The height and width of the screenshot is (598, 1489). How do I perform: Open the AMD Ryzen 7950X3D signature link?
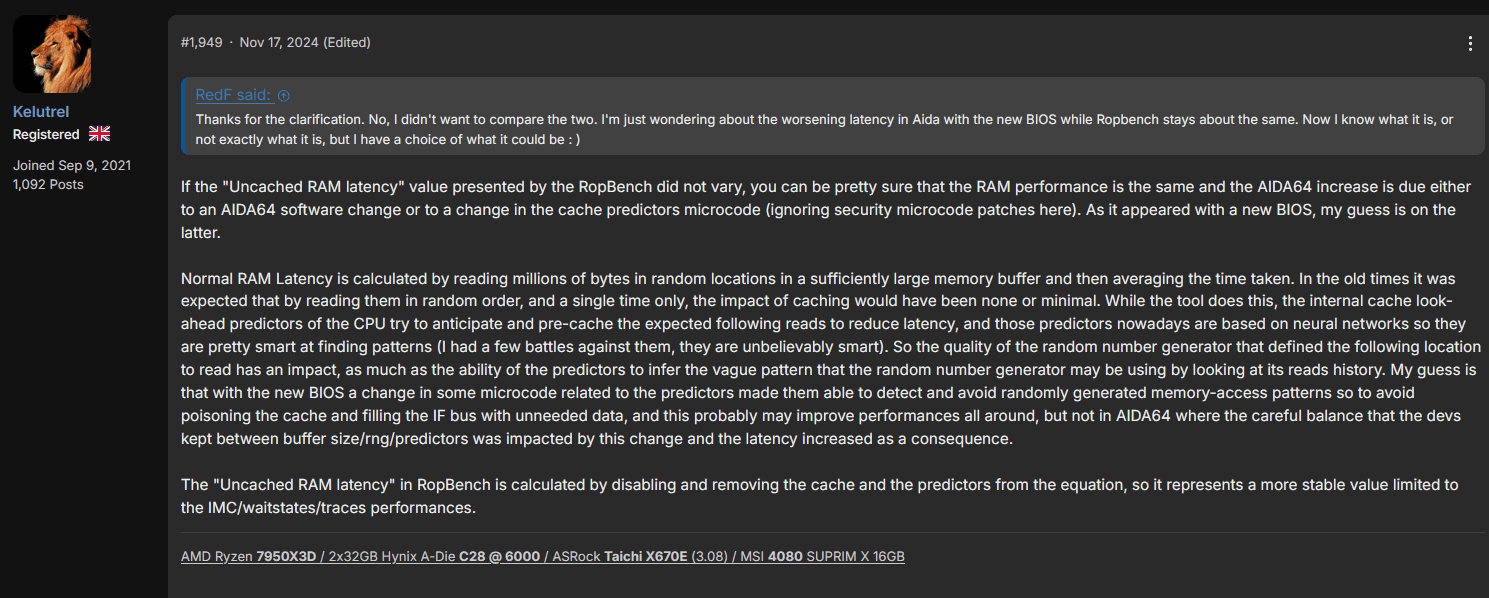[x=249, y=556]
